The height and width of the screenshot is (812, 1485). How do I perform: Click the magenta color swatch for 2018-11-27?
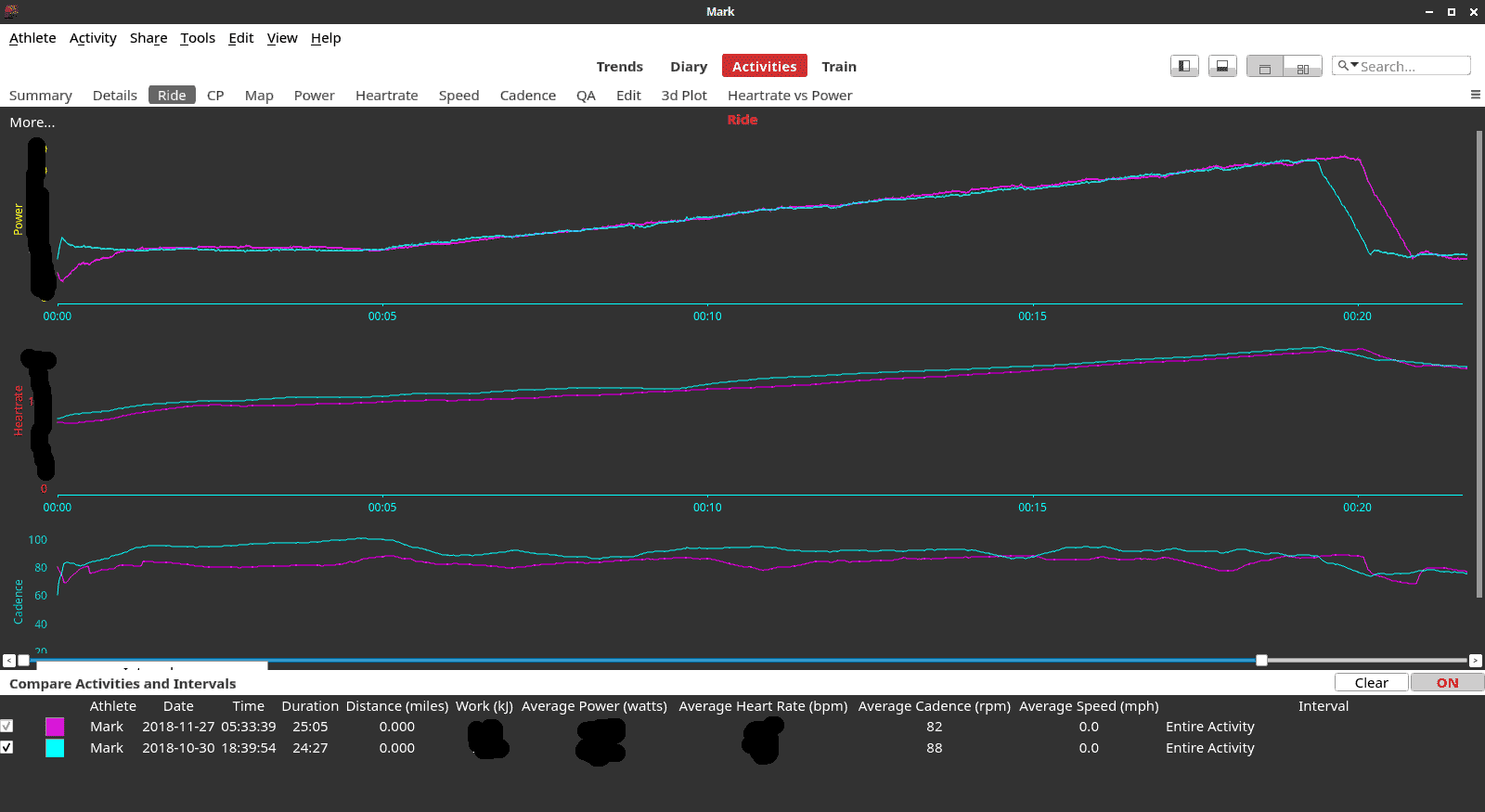tap(55, 727)
